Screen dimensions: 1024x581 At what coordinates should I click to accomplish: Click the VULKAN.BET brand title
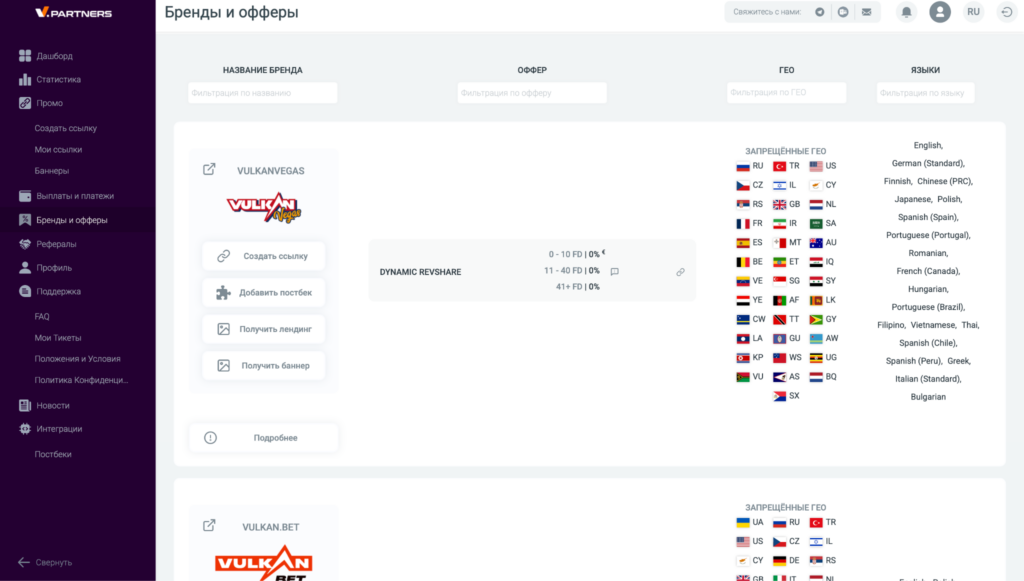270,527
